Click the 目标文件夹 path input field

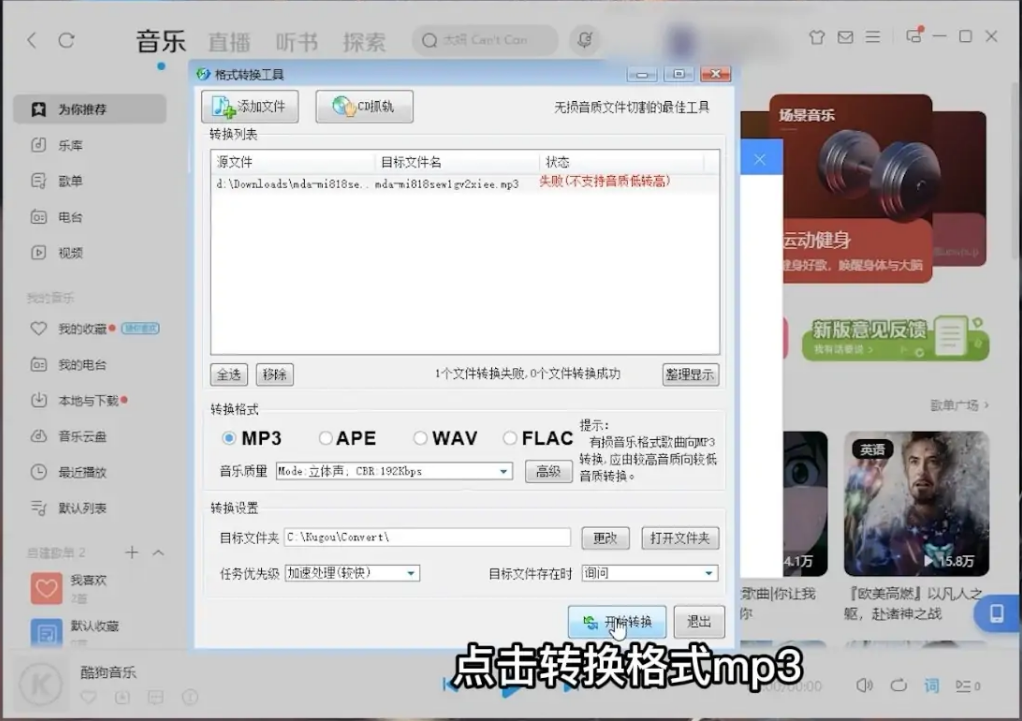click(427, 538)
